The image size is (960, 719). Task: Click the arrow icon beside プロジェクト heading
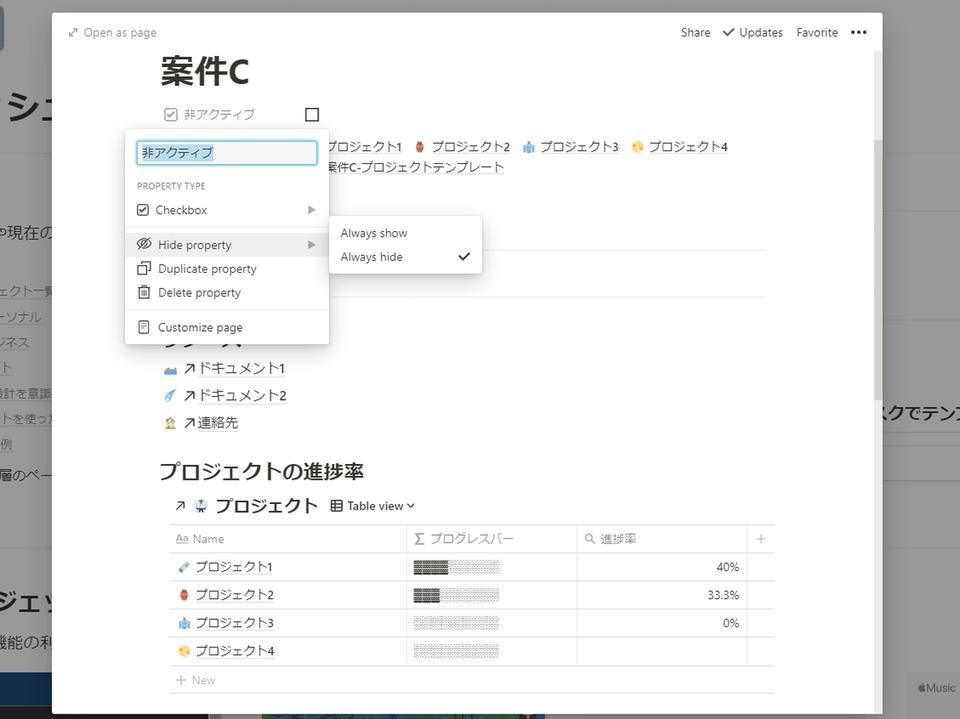pos(180,506)
